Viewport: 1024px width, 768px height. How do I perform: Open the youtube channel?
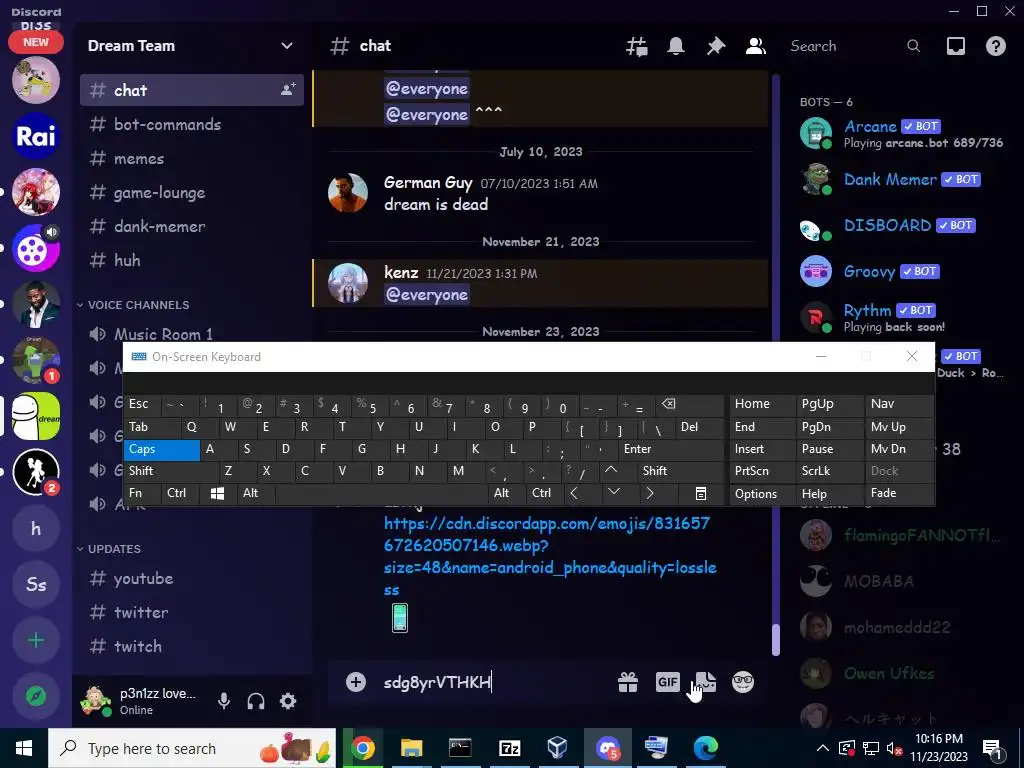[x=192, y=578]
